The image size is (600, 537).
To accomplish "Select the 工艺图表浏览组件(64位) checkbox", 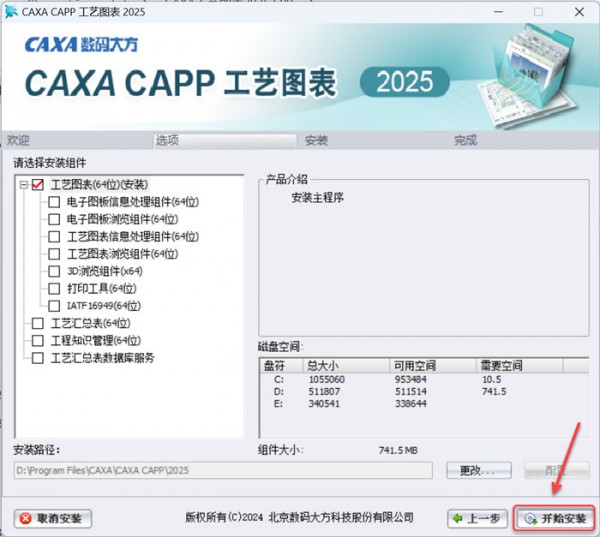I will 54,254.
